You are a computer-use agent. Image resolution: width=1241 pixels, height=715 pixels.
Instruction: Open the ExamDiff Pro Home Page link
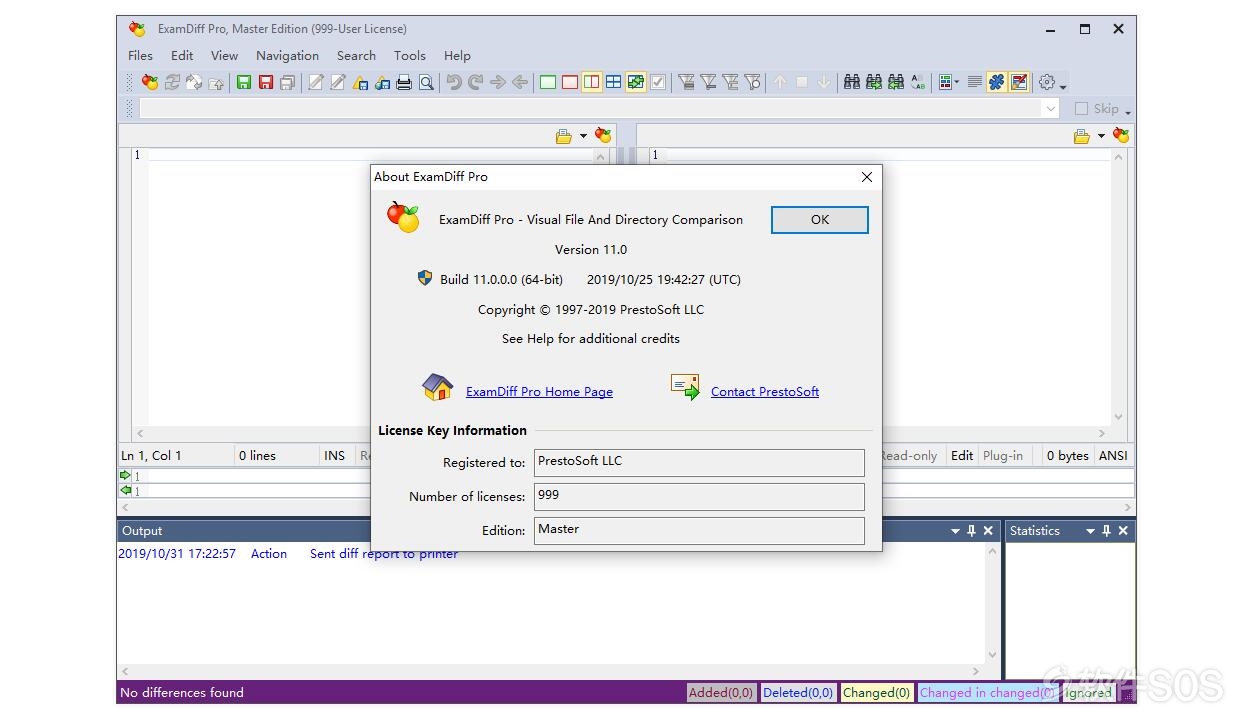539,392
